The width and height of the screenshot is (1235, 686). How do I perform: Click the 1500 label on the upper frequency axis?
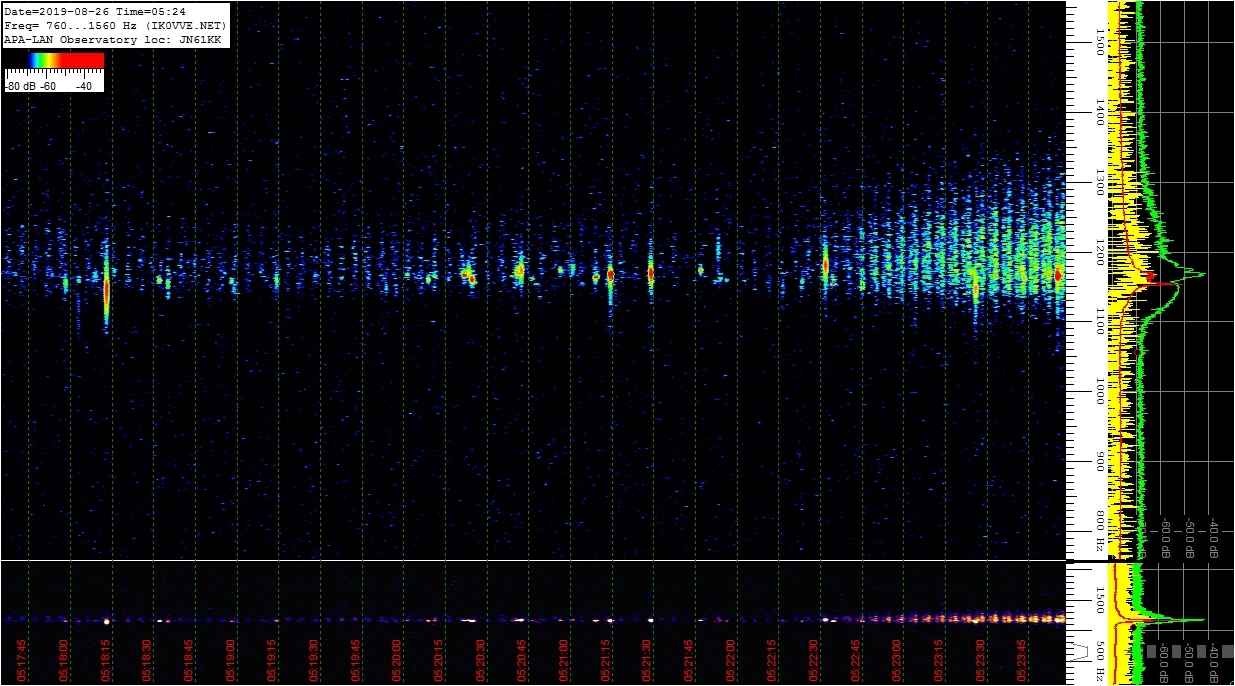tap(1099, 43)
